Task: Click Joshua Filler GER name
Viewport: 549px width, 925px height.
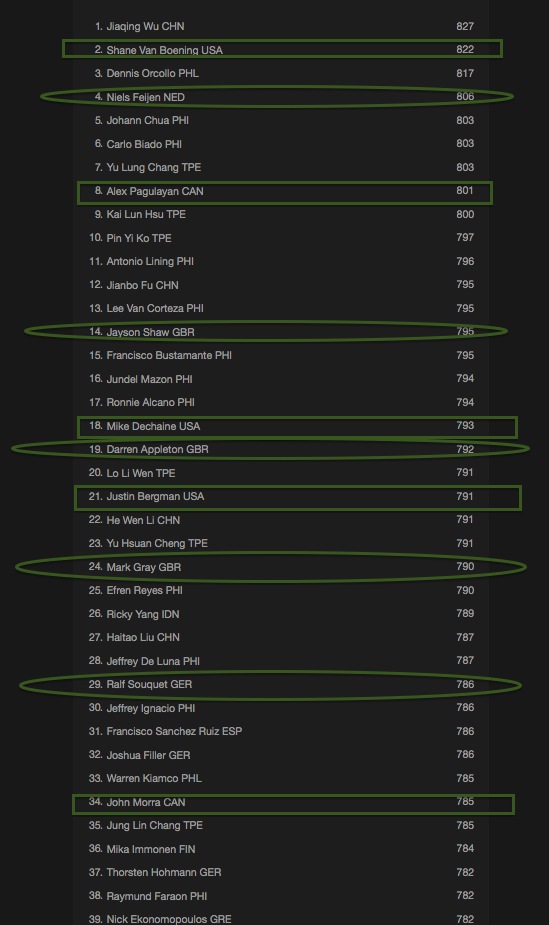Action: 148,755
